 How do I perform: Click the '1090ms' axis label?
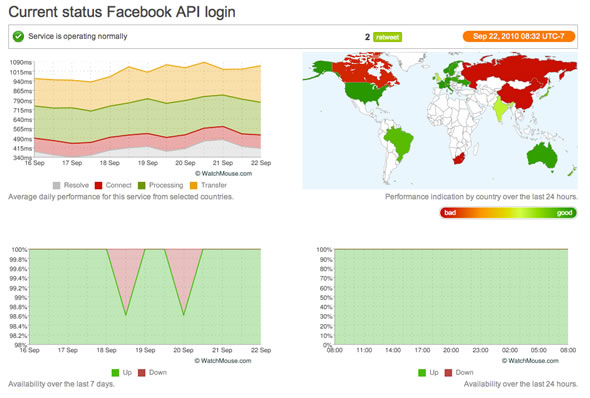(21, 62)
